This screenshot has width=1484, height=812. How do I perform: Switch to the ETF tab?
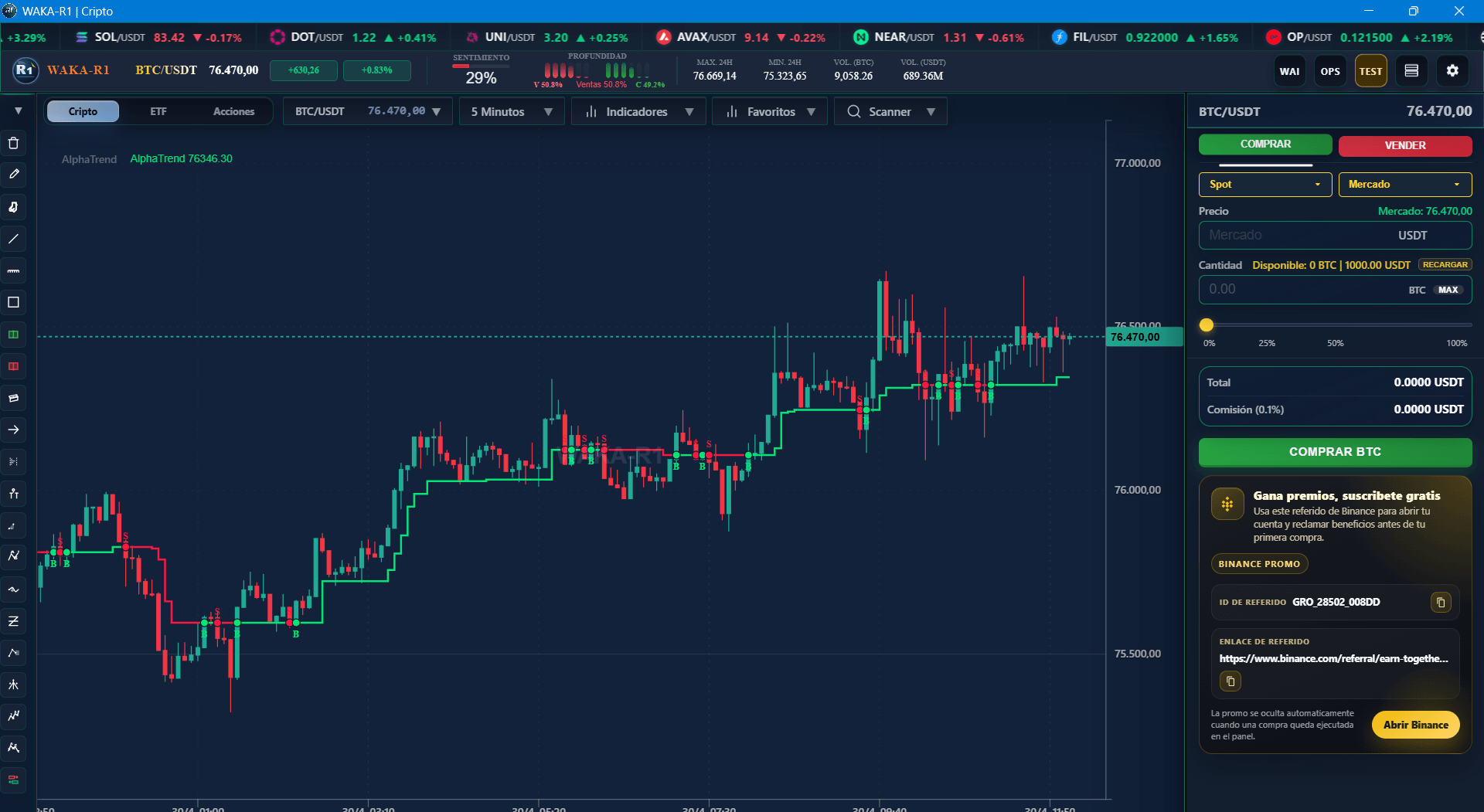158,111
